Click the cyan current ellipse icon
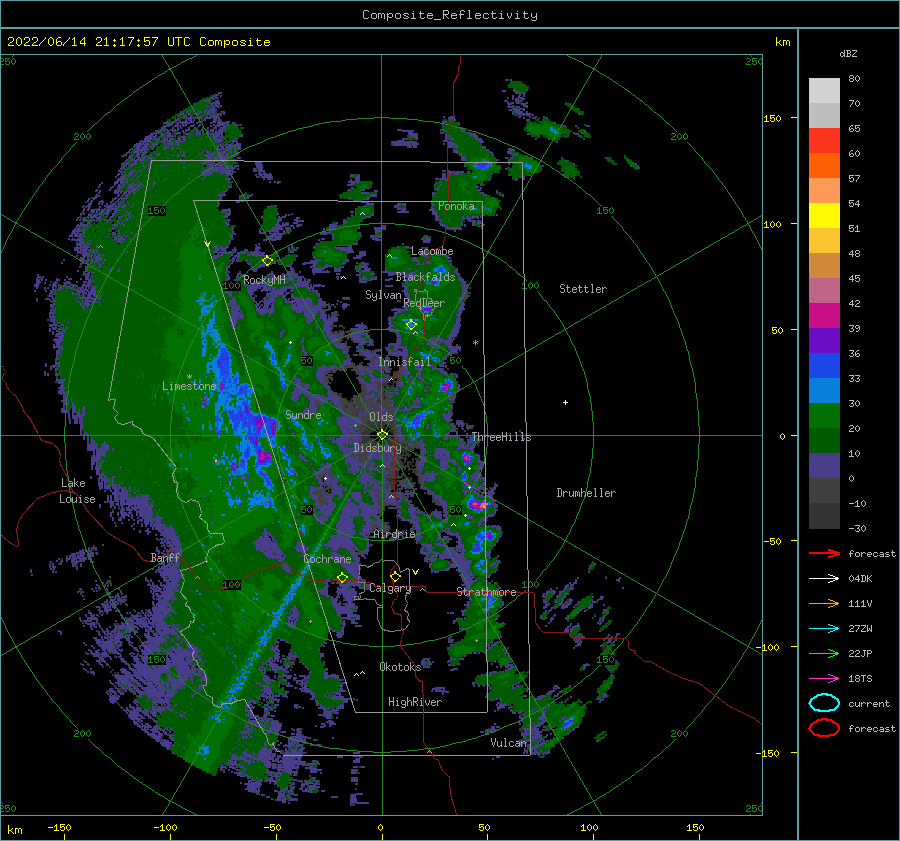The width and height of the screenshot is (900, 841). (824, 703)
